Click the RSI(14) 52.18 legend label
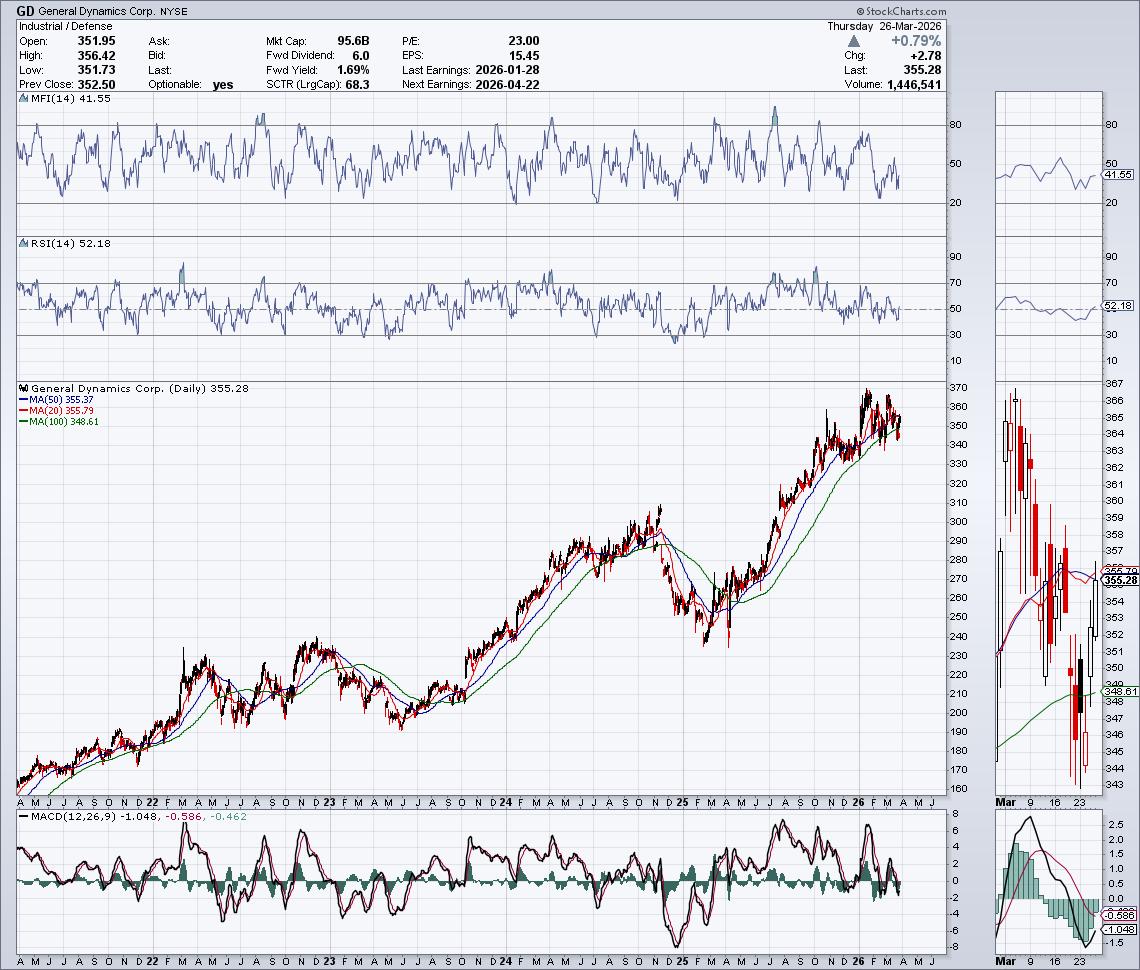Image resolution: width=1140 pixels, height=970 pixels. (x=71, y=244)
